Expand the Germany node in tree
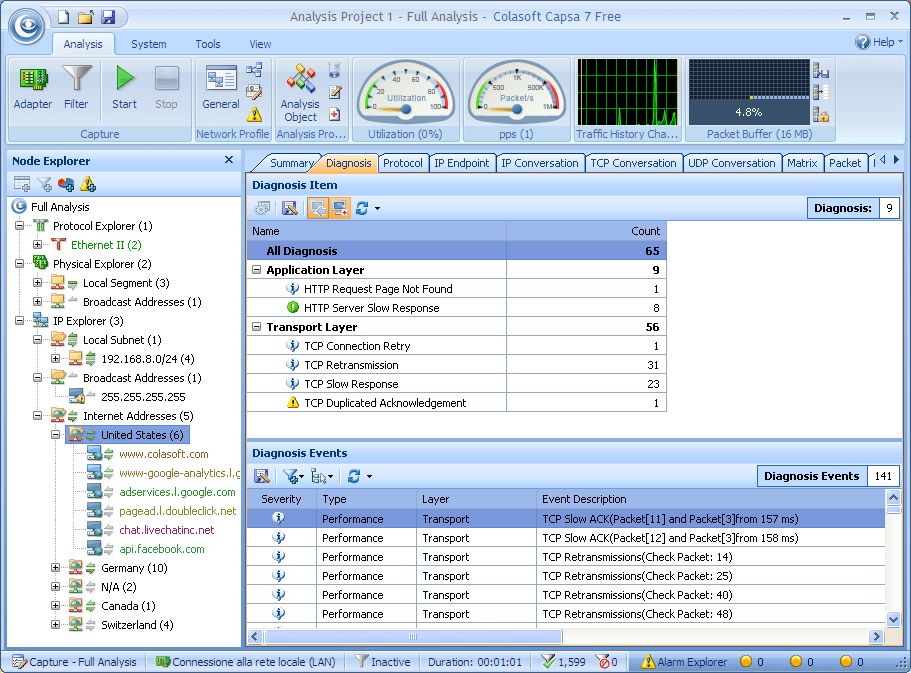This screenshot has width=911, height=673. point(56,568)
